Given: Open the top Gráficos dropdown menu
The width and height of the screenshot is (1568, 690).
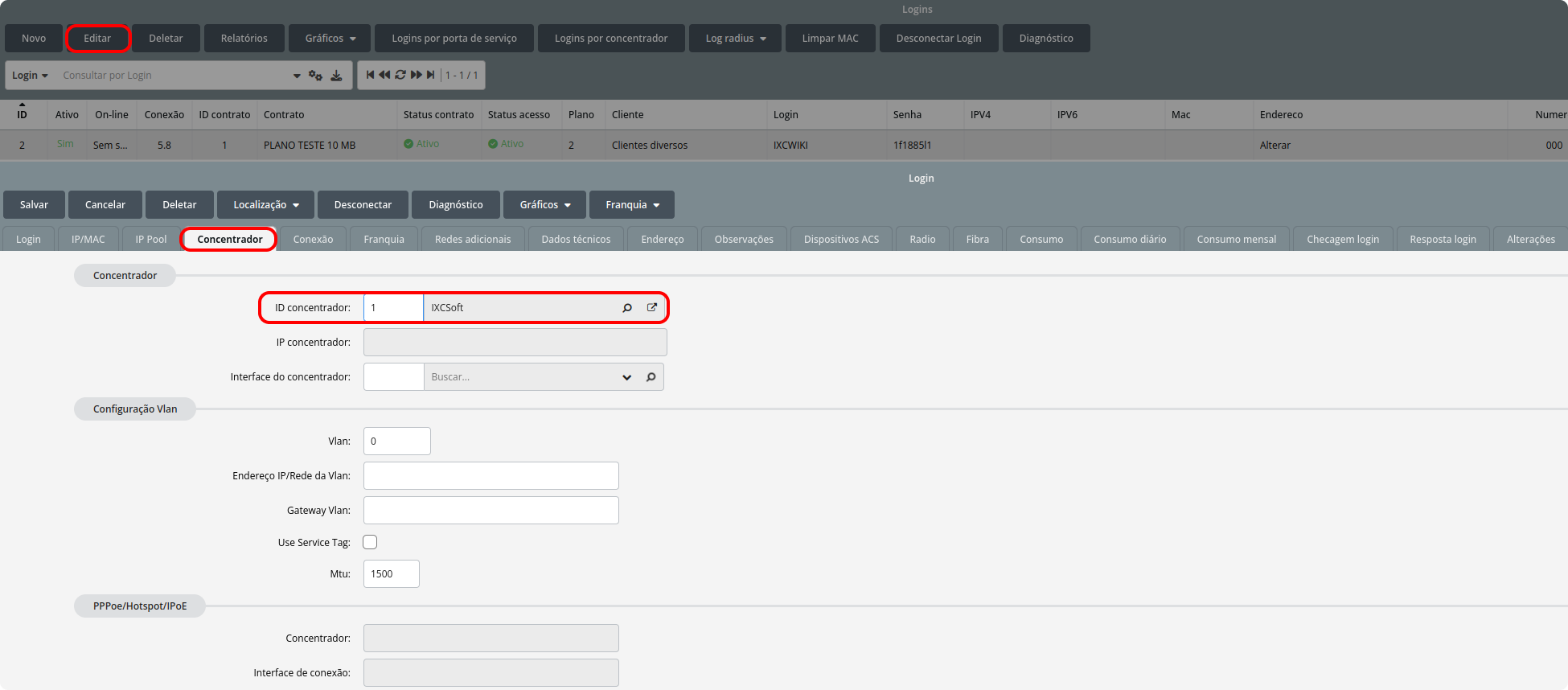Looking at the screenshot, I should coord(330,39).
